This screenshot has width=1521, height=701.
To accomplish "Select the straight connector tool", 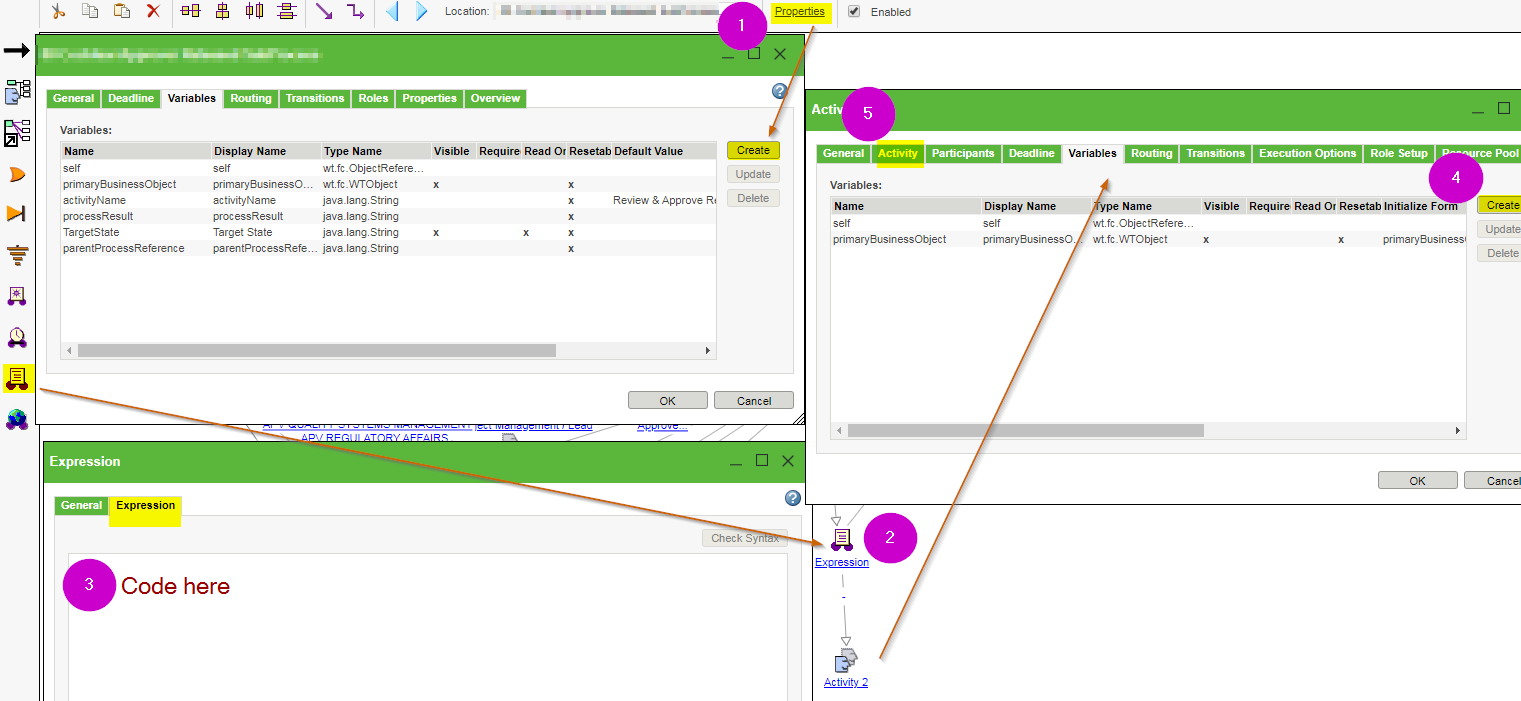I will pos(326,12).
